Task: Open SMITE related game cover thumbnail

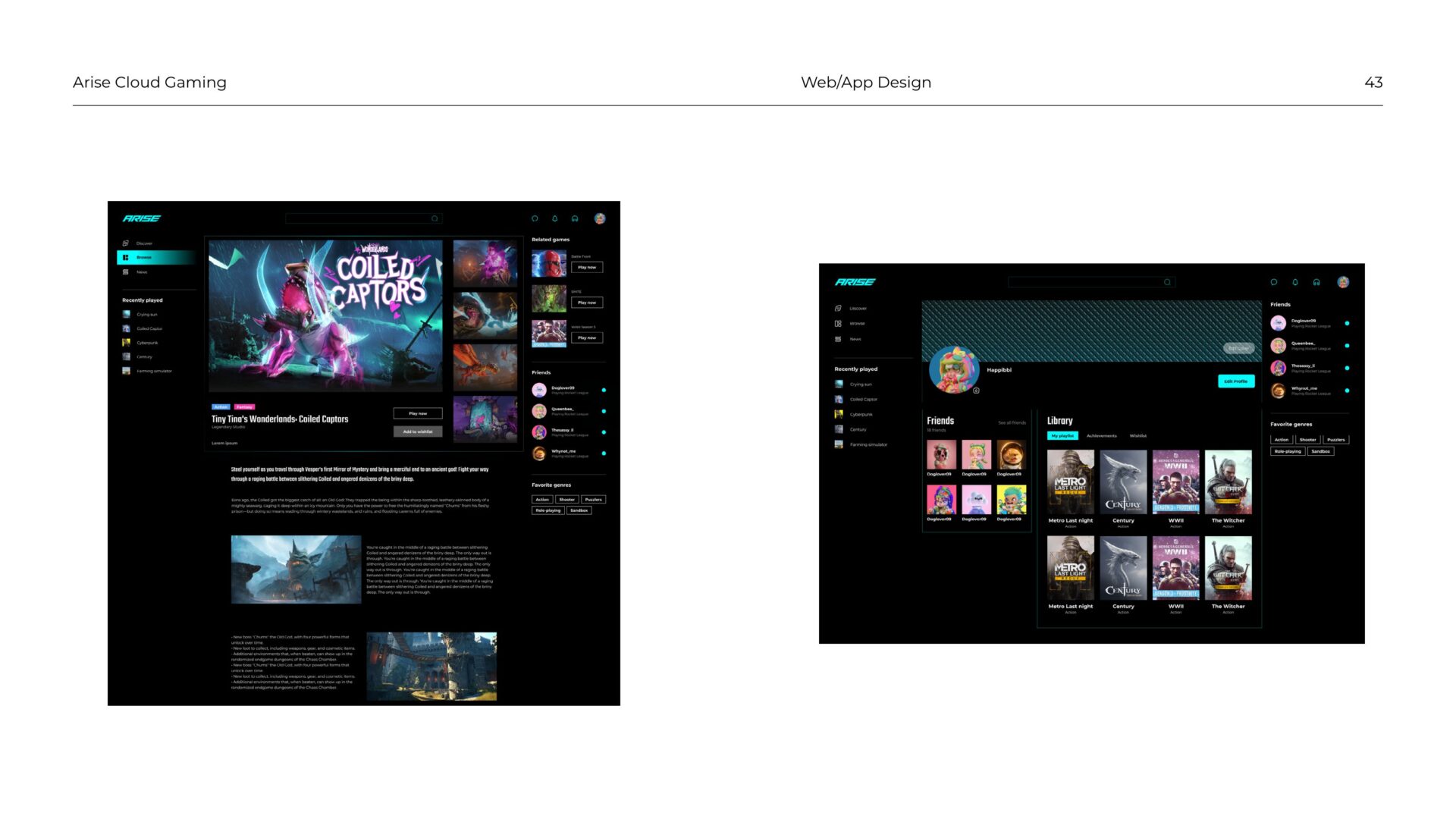Action: (x=549, y=299)
